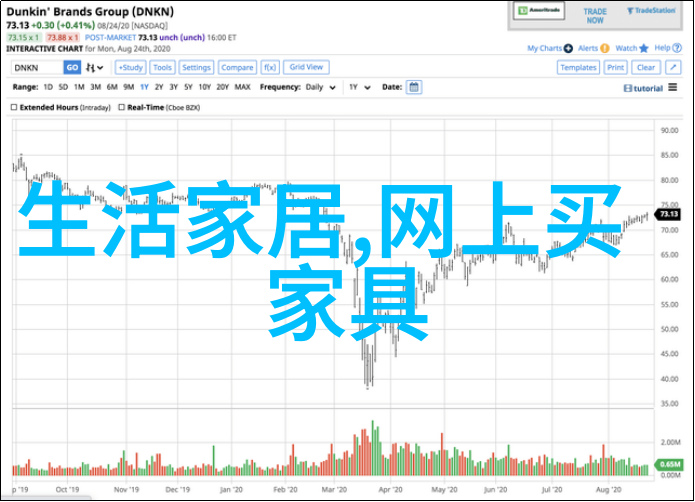Select the 9M range
The height and width of the screenshot is (502, 695).
[129, 87]
